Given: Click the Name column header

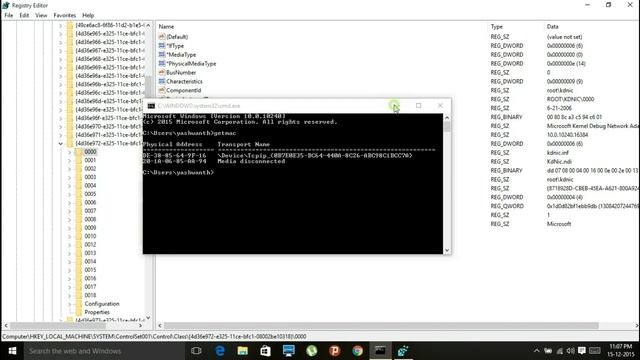Looking at the screenshot, I should tap(166, 27).
